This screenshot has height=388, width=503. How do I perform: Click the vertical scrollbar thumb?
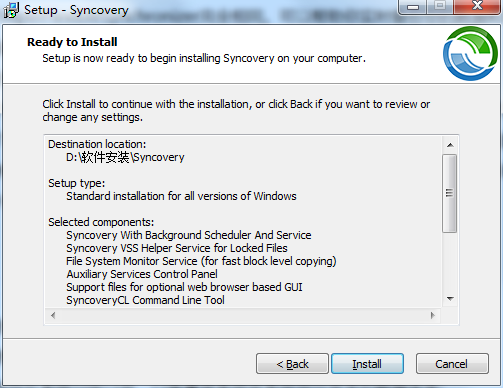pos(450,193)
